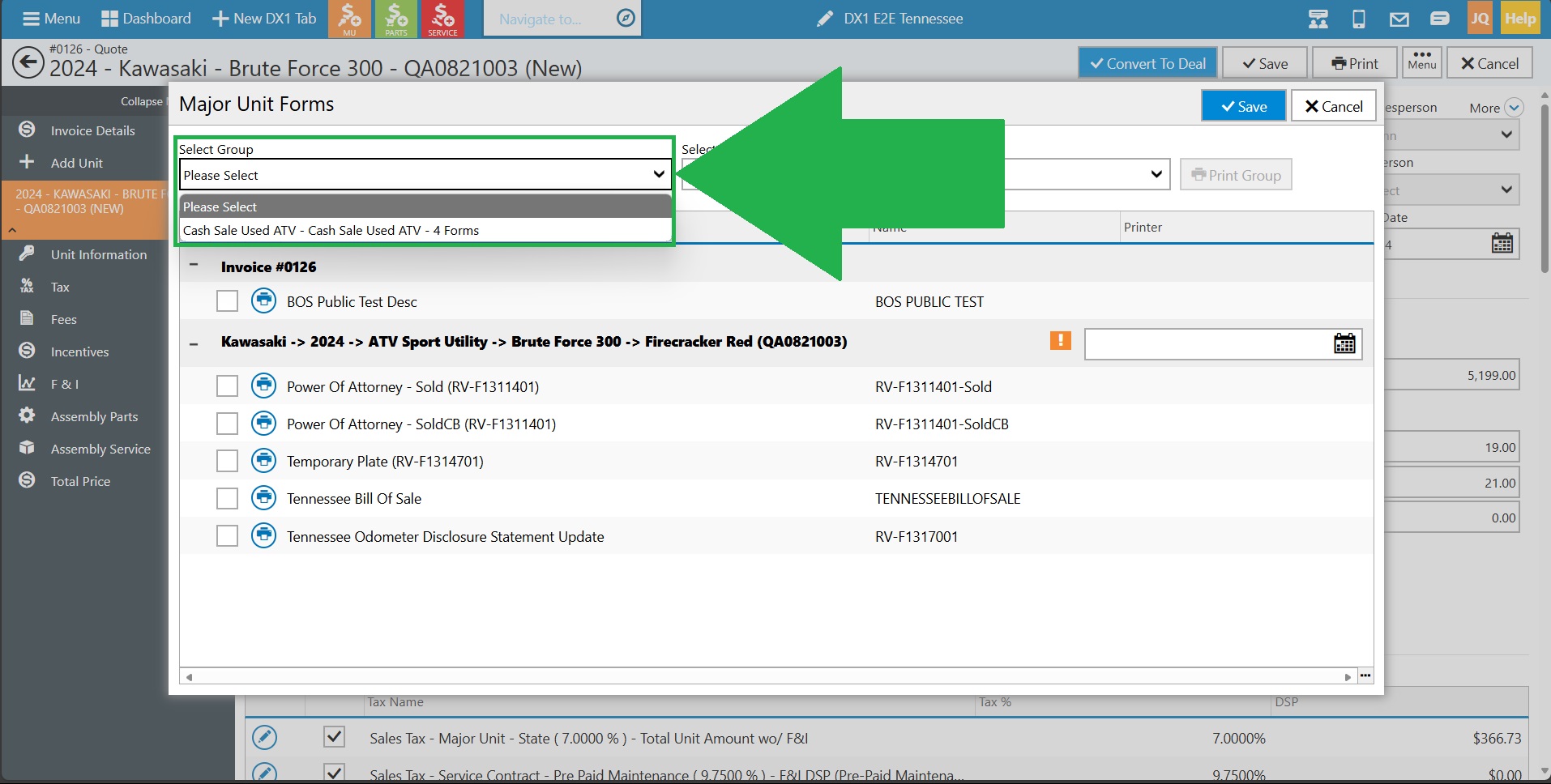Screen dimensions: 1551x784
Task: Click the yellow Help button
Action: tap(1520, 18)
